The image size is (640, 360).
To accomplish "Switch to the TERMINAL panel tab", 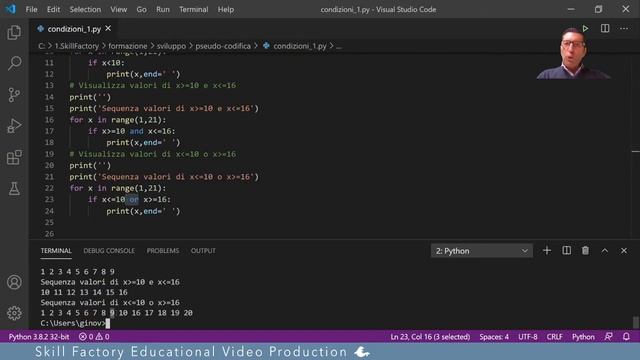I will (56, 251).
